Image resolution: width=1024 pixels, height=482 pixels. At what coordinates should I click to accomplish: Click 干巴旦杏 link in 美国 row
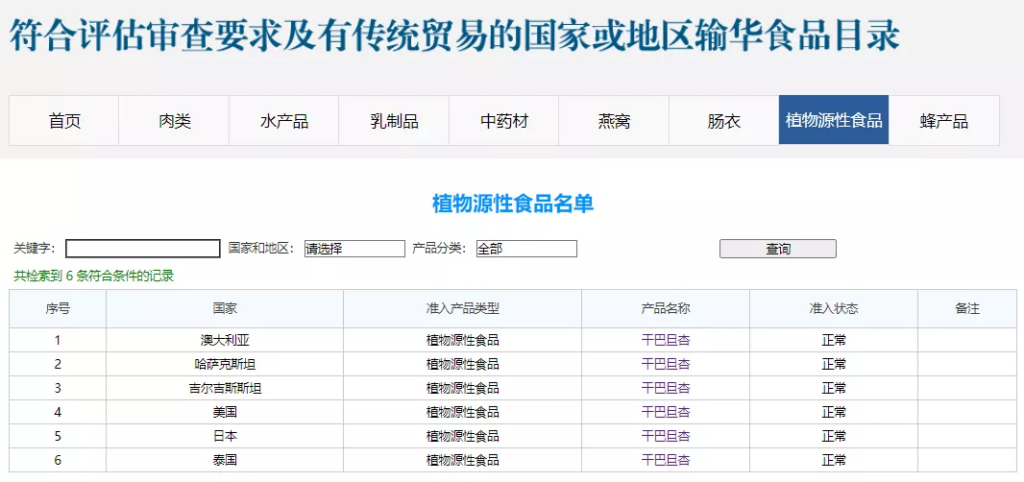[665, 412]
